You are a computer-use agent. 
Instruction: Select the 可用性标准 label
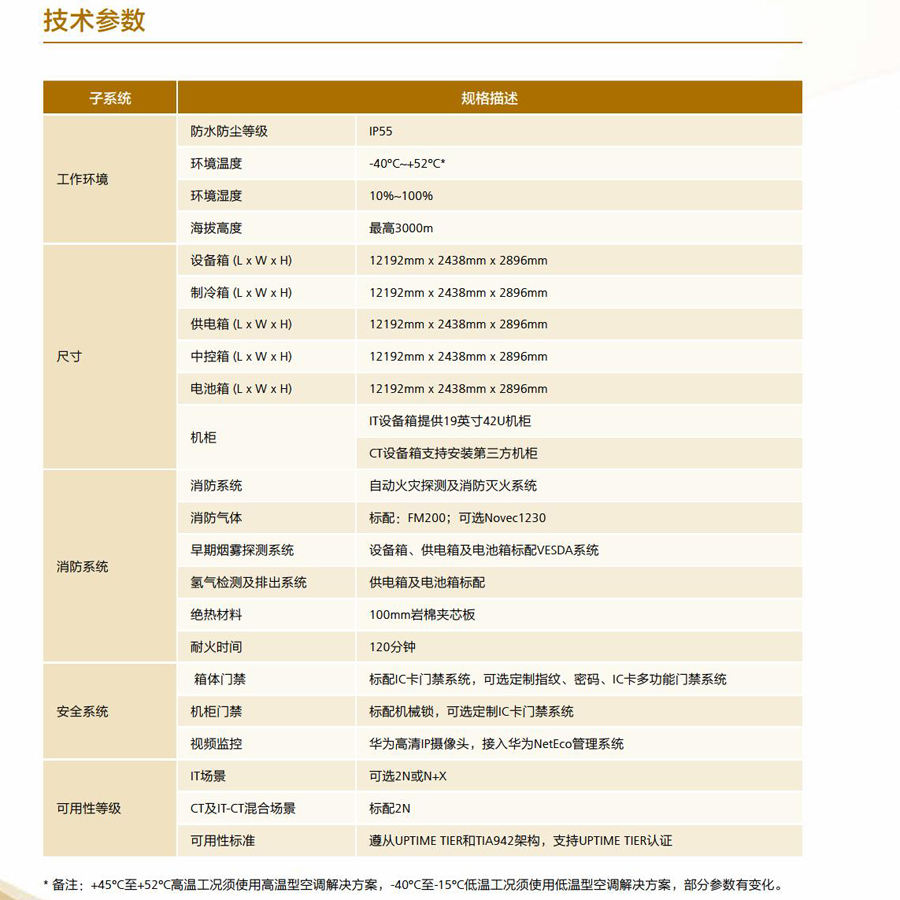coord(223,841)
